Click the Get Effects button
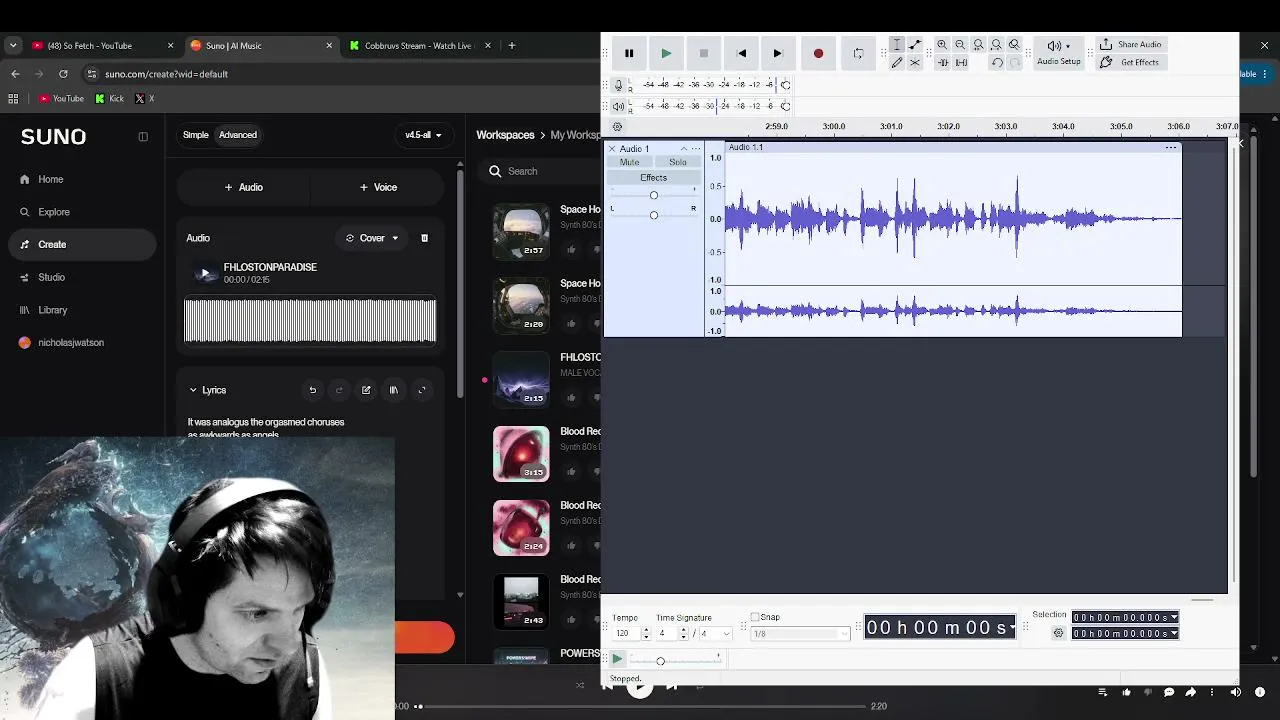Viewport: 1280px width, 720px height. (1129, 62)
